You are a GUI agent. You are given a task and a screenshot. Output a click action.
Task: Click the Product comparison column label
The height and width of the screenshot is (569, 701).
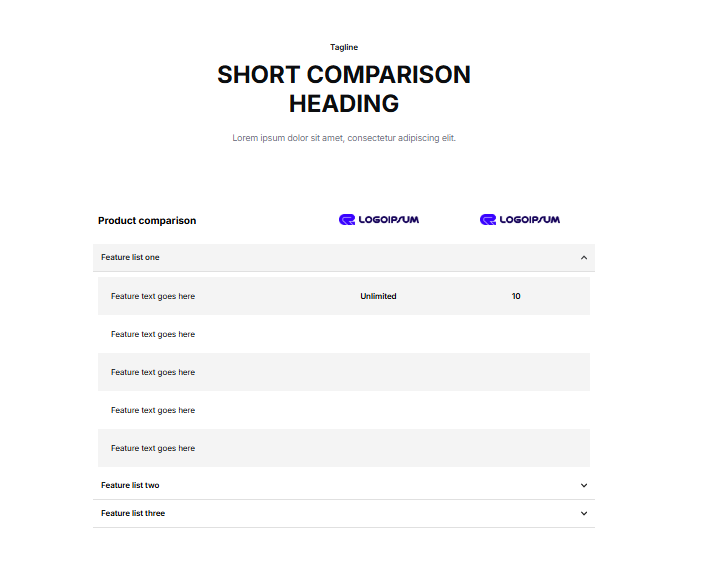[x=147, y=221]
